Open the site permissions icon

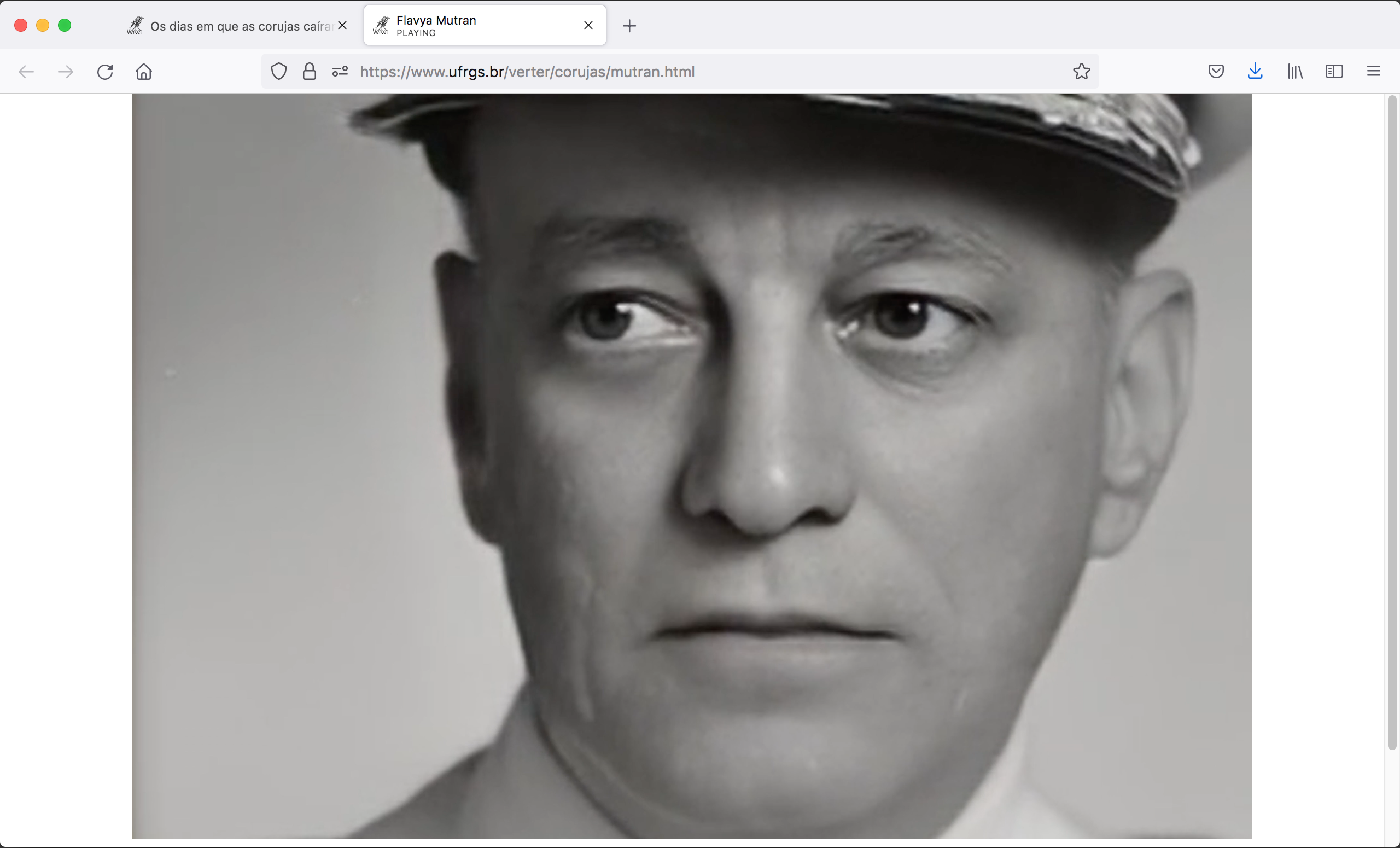point(340,72)
